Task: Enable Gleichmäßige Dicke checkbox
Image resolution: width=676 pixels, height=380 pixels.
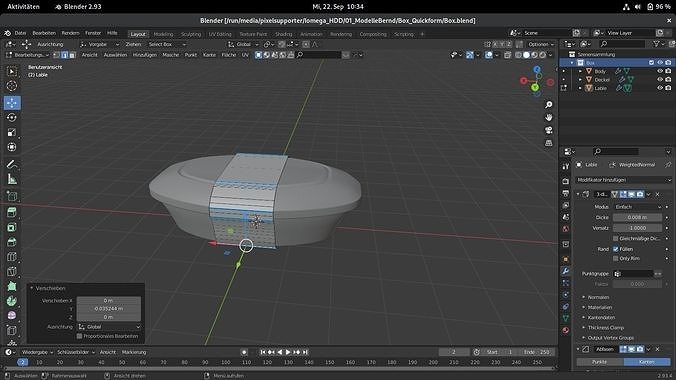Action: tap(616, 239)
